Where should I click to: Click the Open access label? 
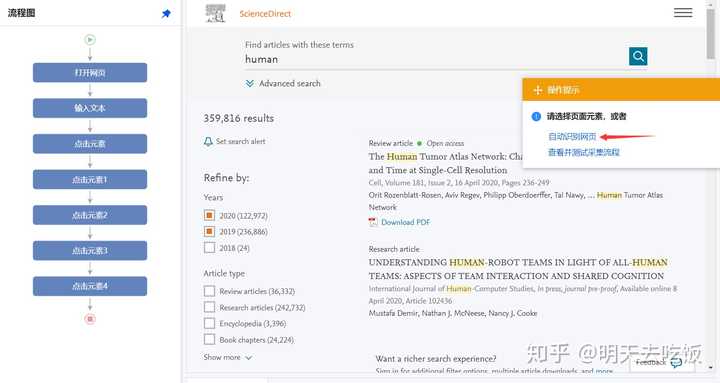pyautogui.click(x=445, y=143)
